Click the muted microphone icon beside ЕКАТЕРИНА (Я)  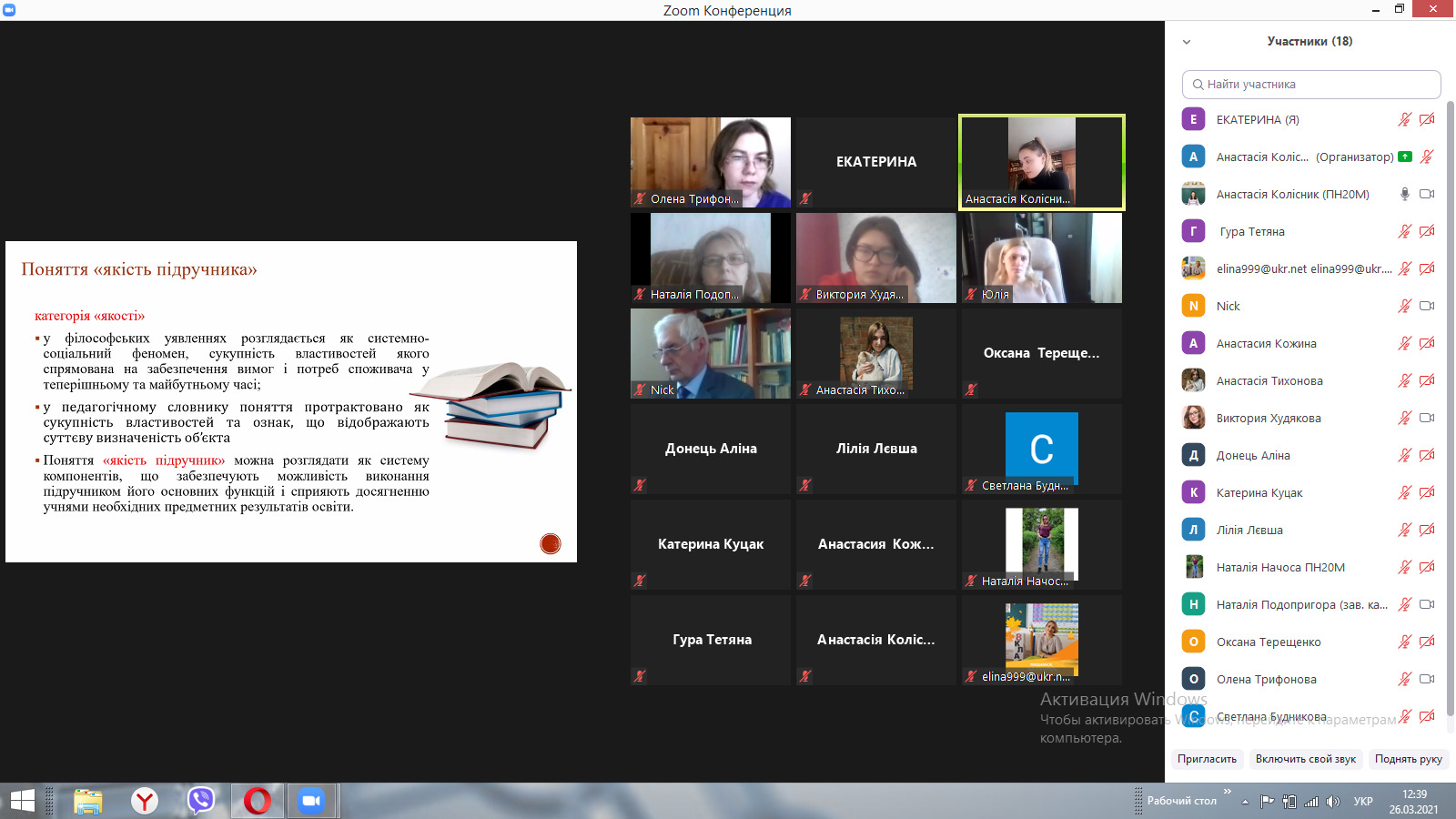coord(1404,119)
